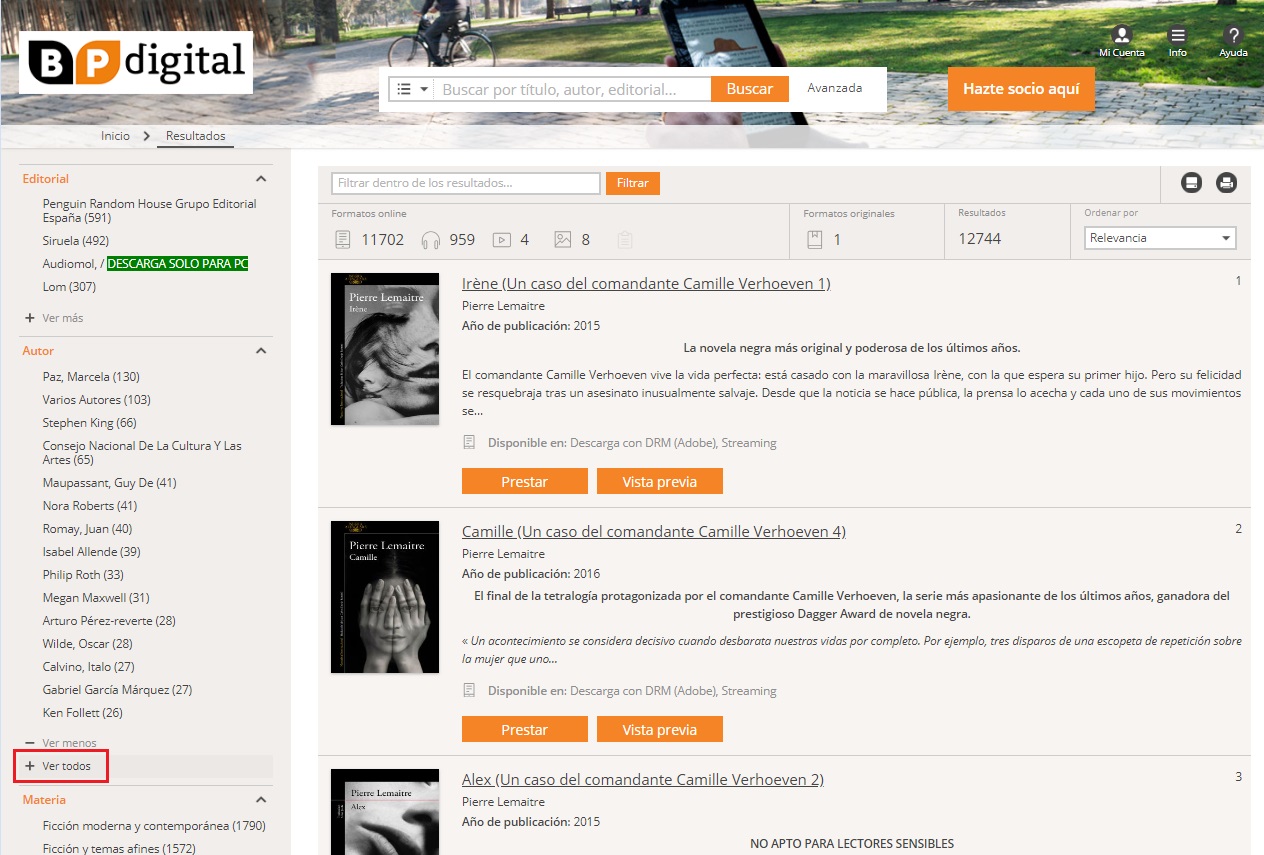The image size is (1264, 855).
Task: Click Irène book cover thumbnail
Action: coord(385,349)
